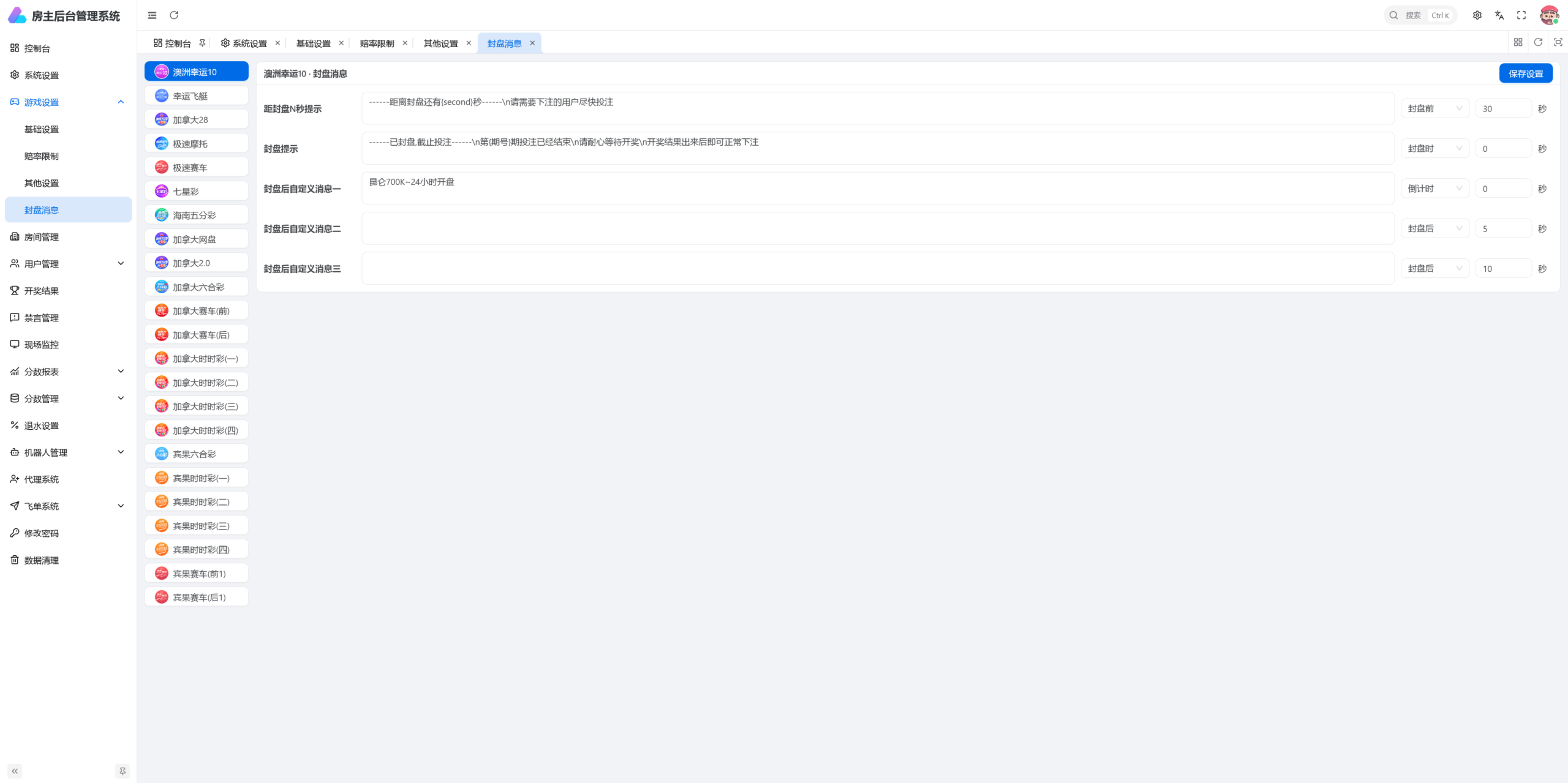Select the 幸运飞艇 game
1568x783 pixels.
[x=197, y=96]
